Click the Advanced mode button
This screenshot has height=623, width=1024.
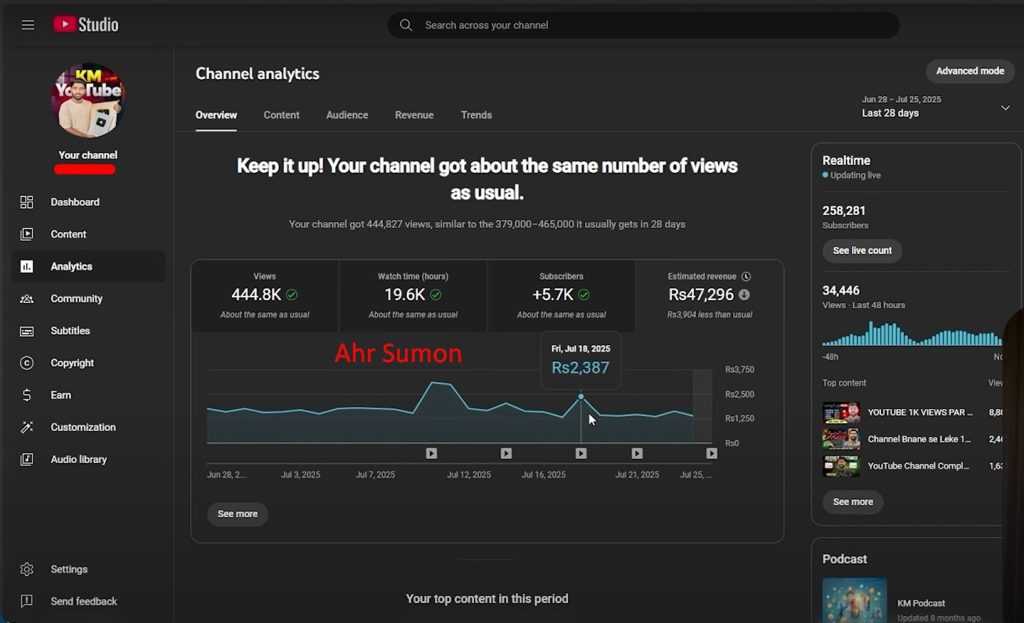click(x=969, y=71)
